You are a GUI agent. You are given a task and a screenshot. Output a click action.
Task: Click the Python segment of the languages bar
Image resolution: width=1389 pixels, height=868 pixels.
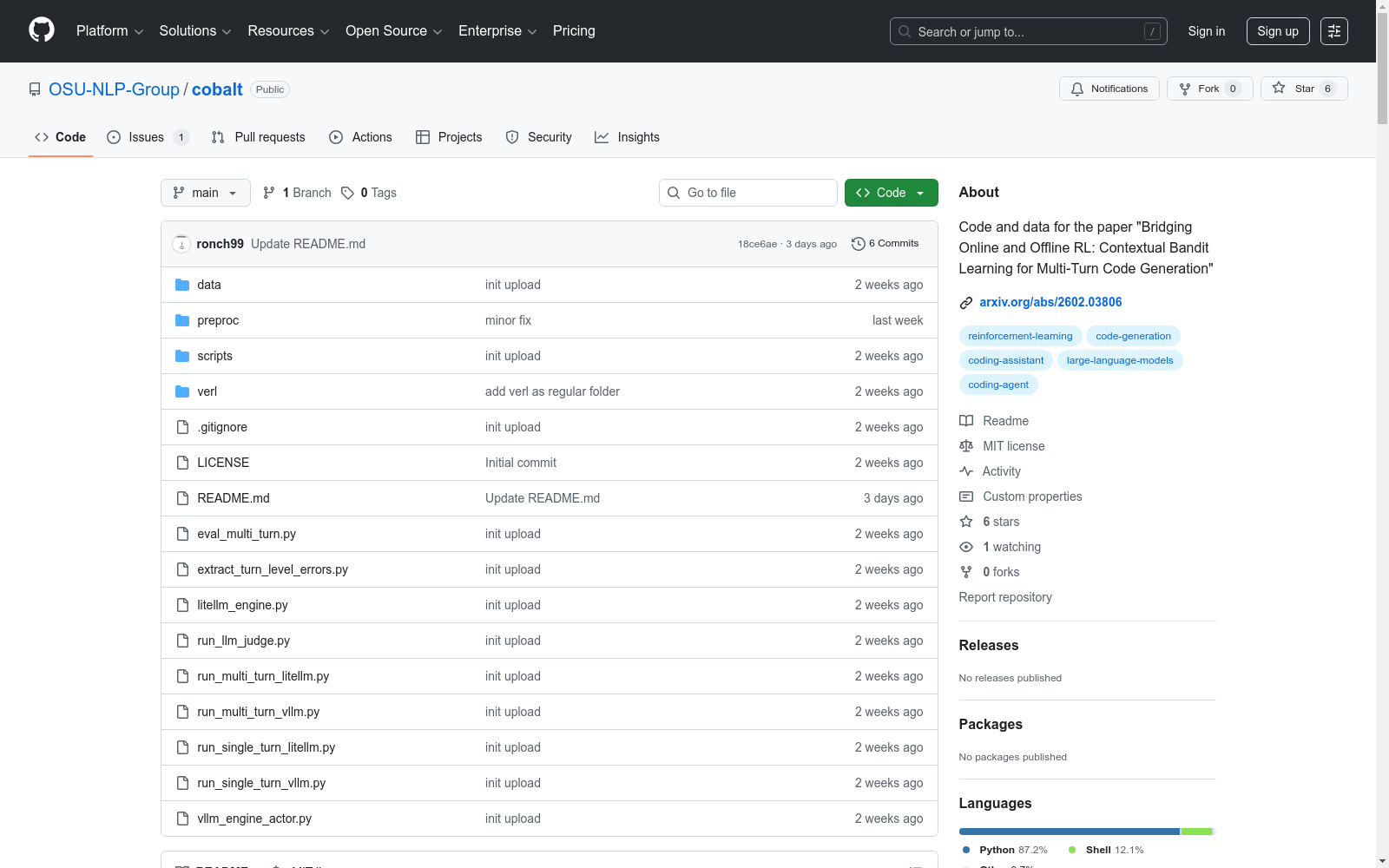1070,832
